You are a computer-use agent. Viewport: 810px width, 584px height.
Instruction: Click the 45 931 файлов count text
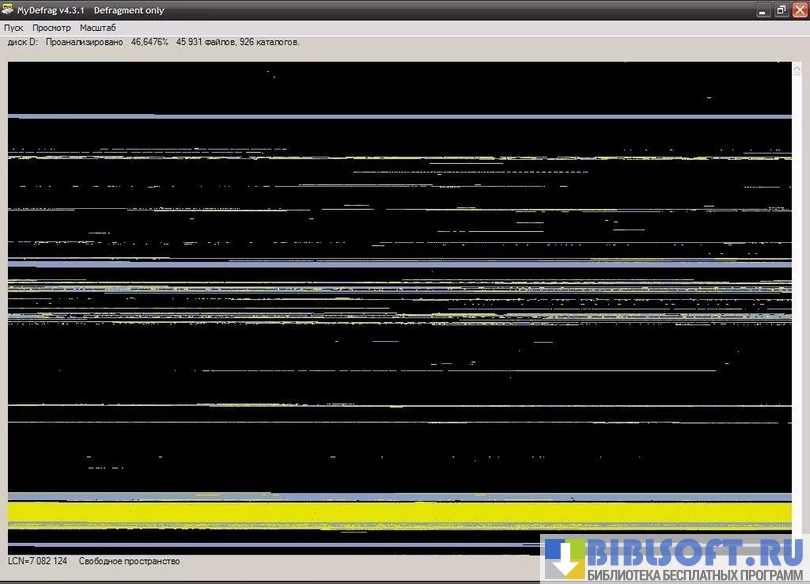[206, 42]
